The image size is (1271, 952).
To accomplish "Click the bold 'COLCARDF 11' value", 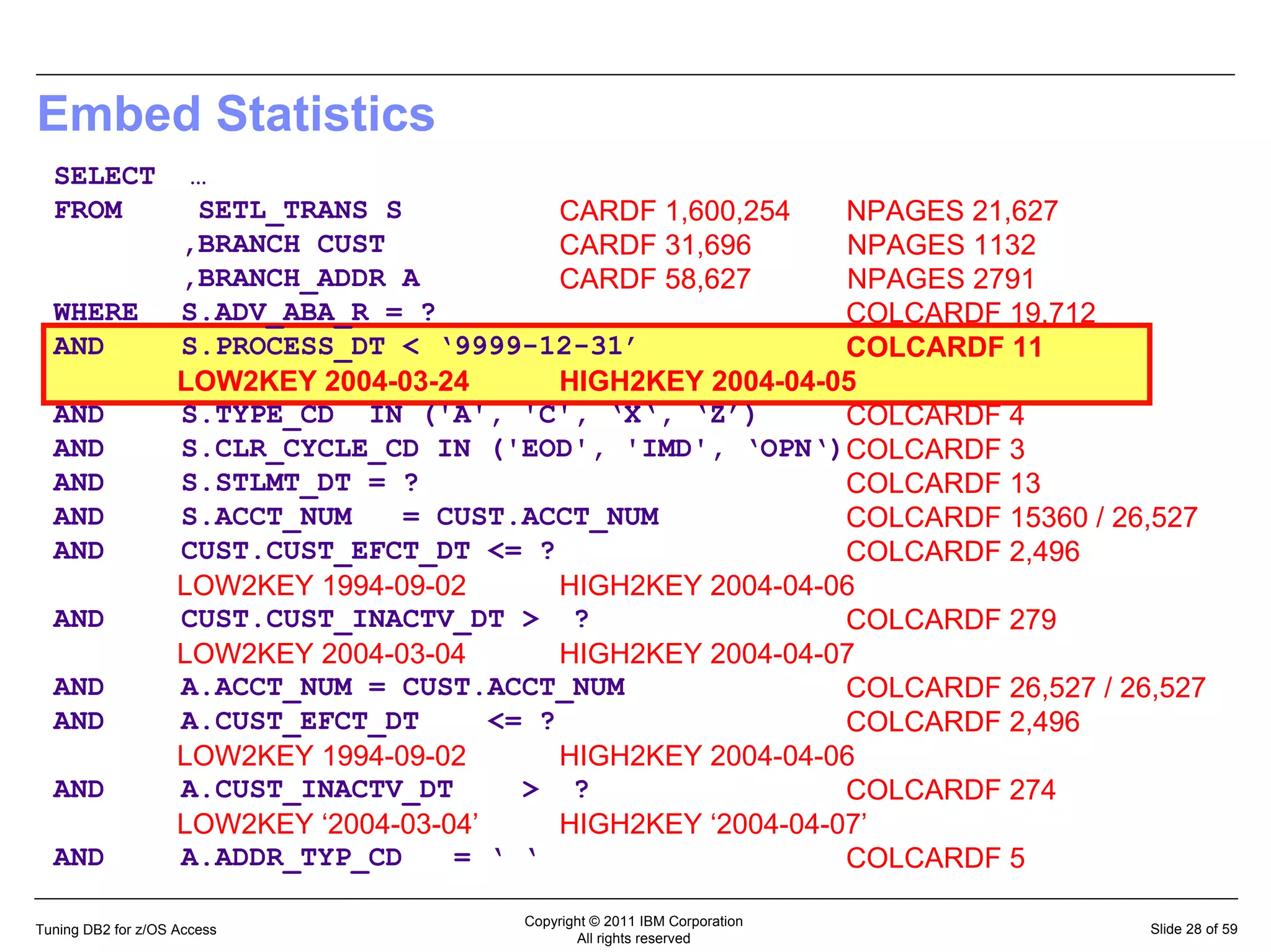I will pyautogui.click(x=945, y=348).
